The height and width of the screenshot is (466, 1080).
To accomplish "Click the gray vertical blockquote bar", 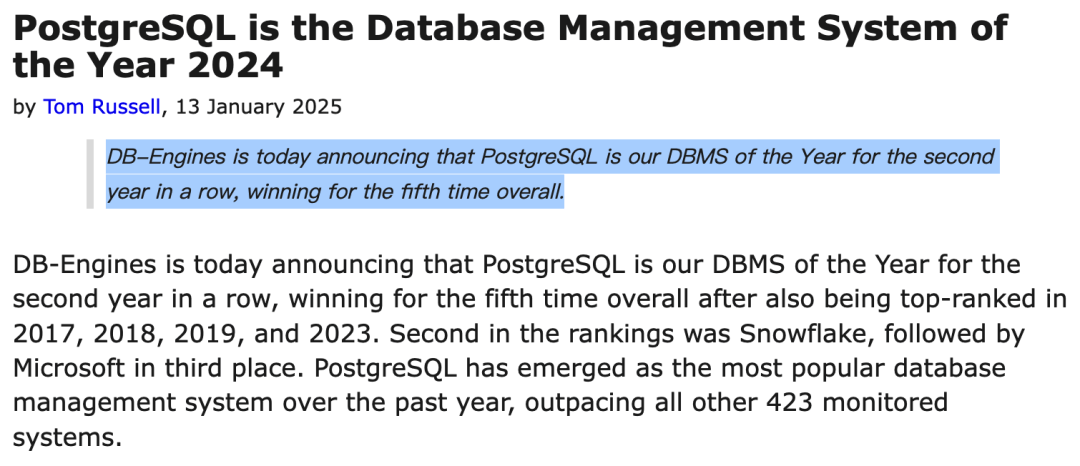I will pos(90,174).
